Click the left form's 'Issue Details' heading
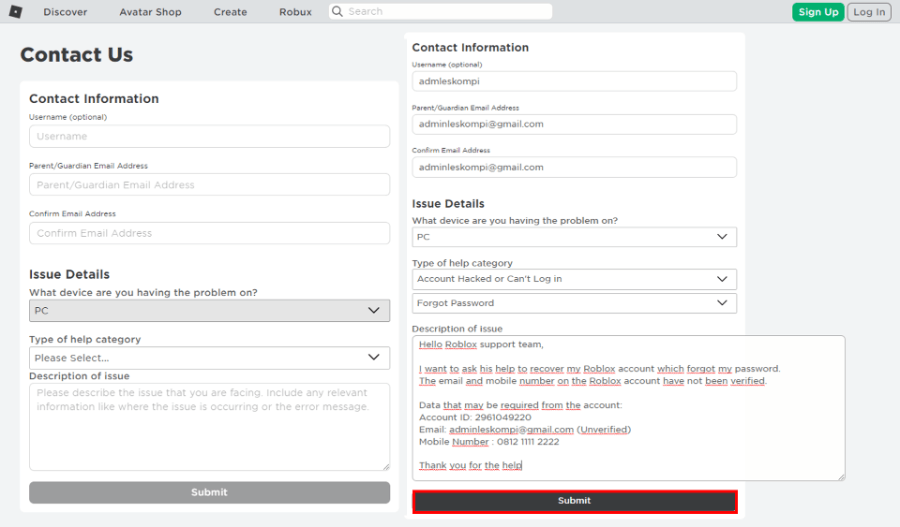Screen dimensions: 900x527 point(69,274)
